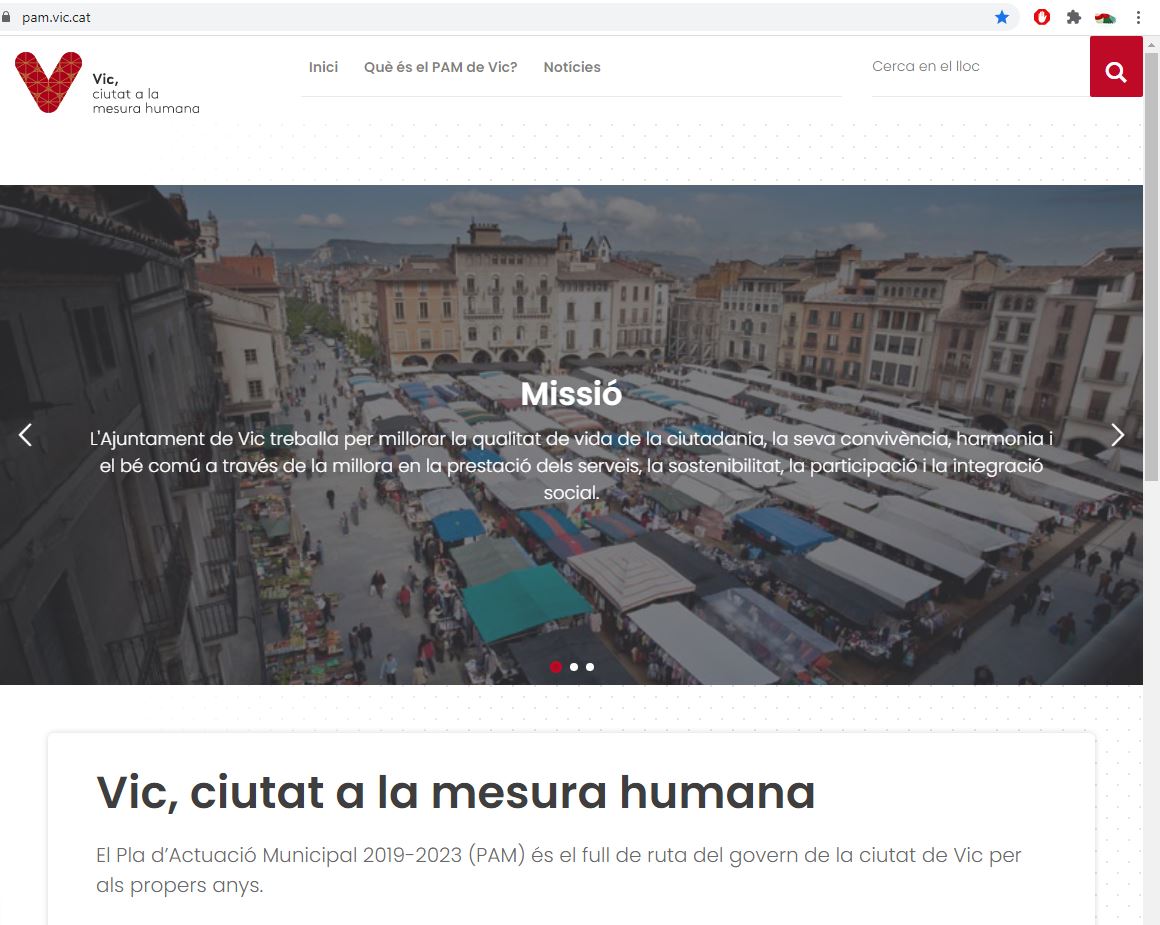
Task: Select the first red carousel dot
Action: point(556,667)
